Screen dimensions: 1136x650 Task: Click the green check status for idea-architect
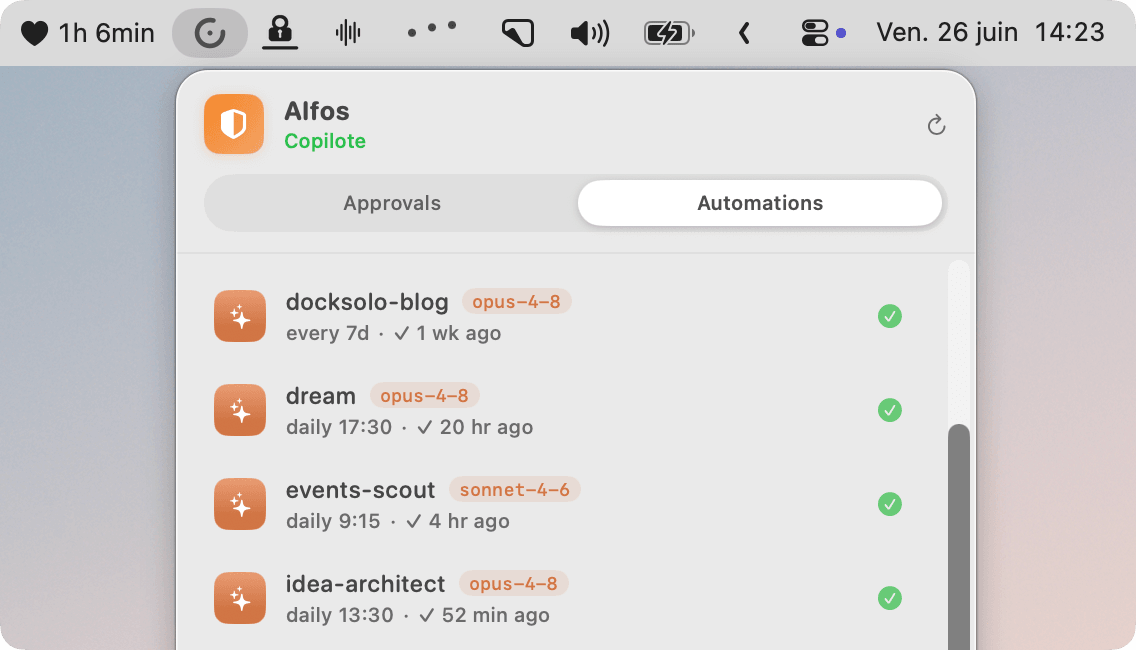(x=890, y=598)
